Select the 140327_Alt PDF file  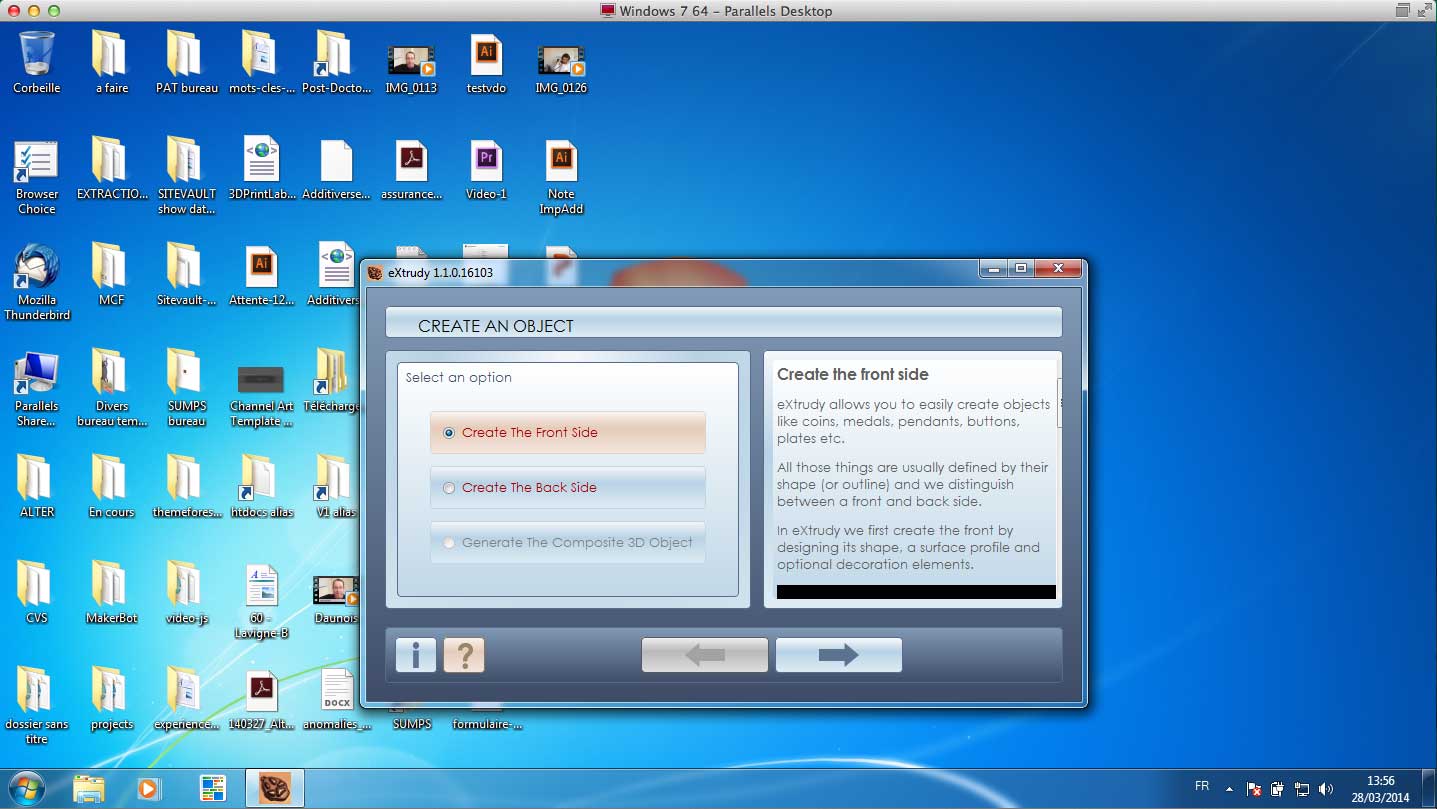(x=261, y=700)
